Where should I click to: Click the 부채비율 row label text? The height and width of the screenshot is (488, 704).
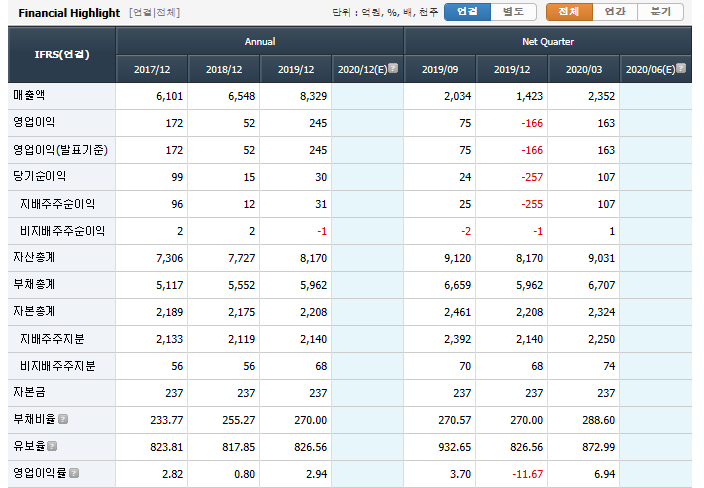click(x=34, y=419)
